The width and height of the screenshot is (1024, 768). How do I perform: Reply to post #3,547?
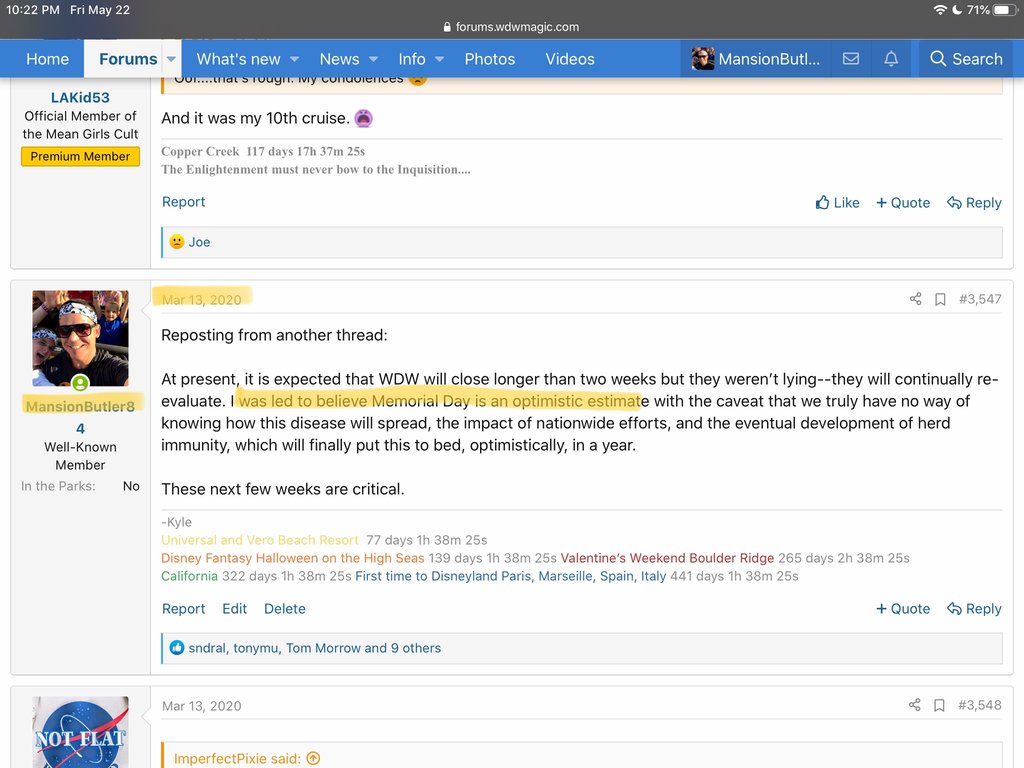tap(974, 608)
